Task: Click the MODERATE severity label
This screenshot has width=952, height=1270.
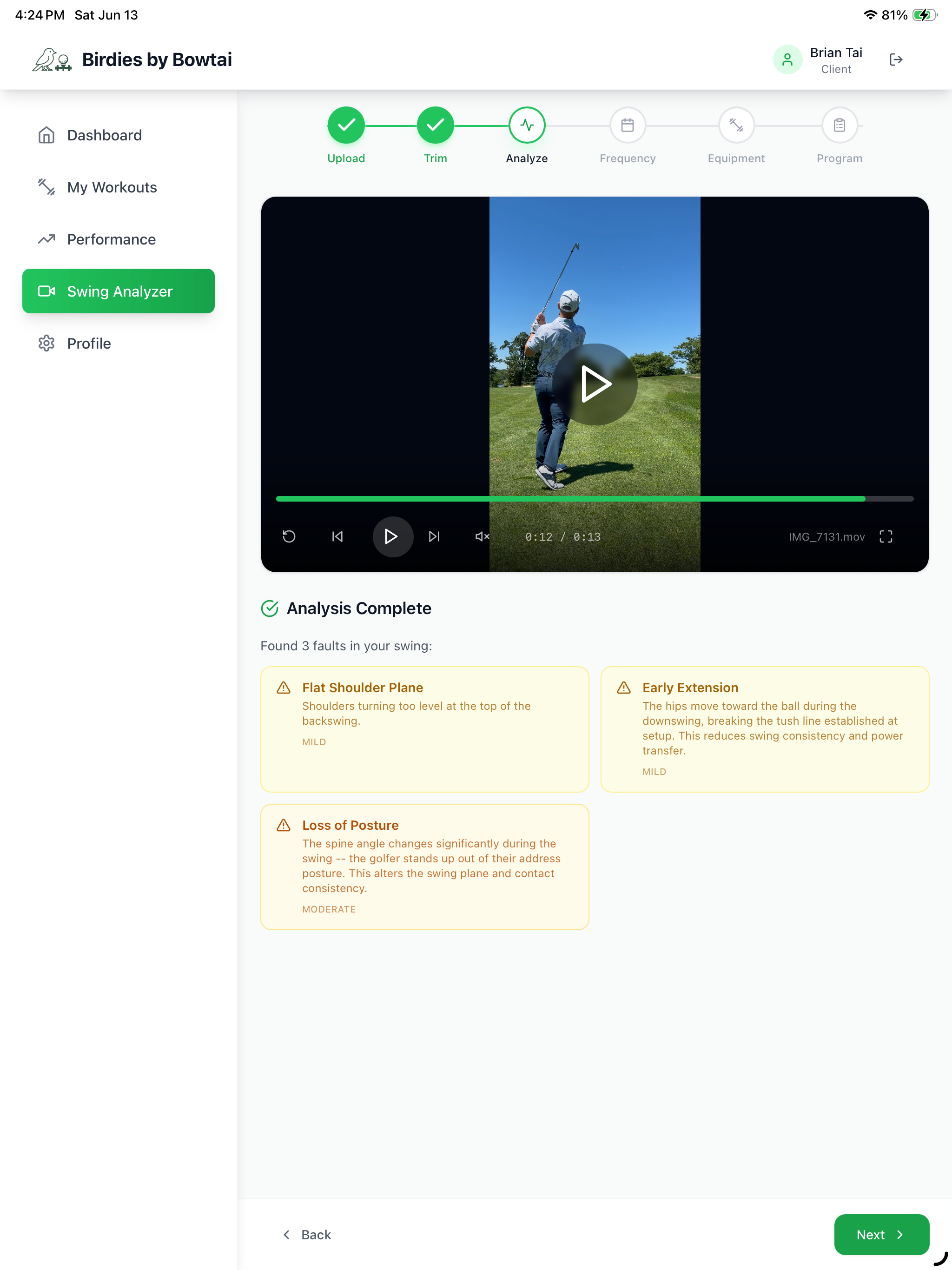Action: (329, 909)
